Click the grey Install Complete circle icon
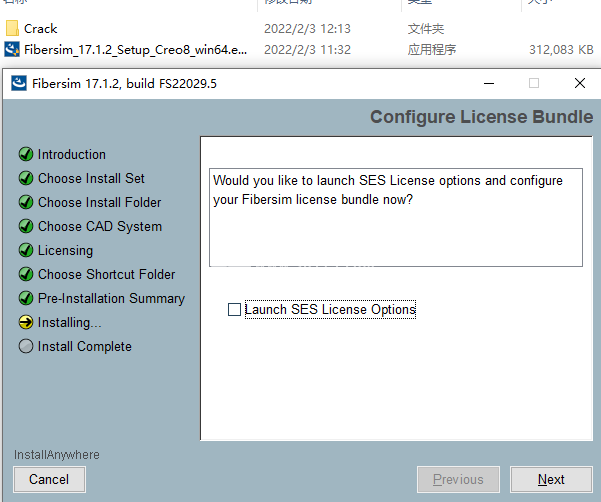601x502 pixels. (26, 346)
